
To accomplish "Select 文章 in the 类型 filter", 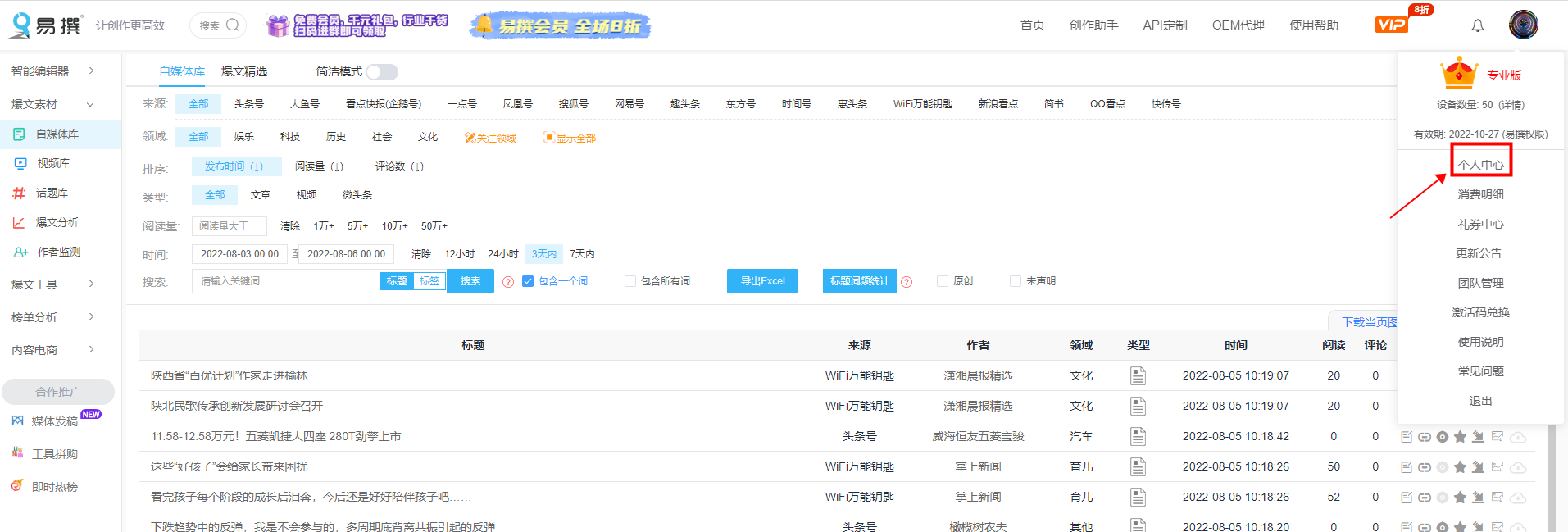I will [x=261, y=195].
